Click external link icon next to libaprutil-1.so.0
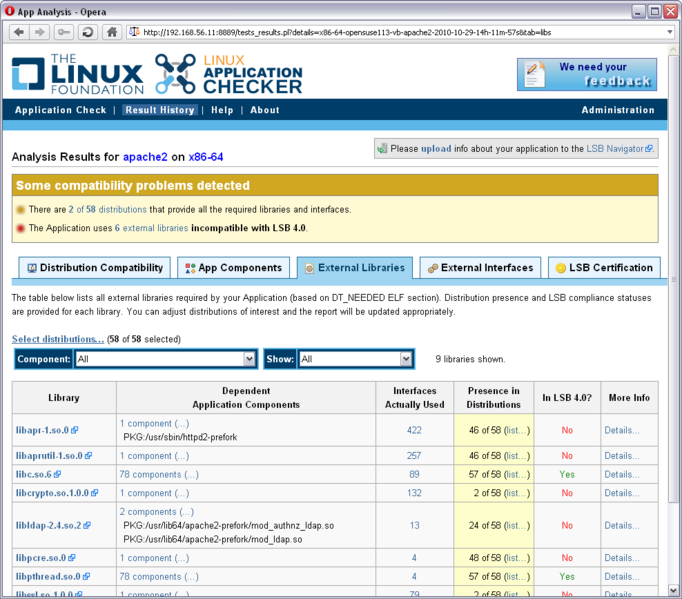 [88, 456]
